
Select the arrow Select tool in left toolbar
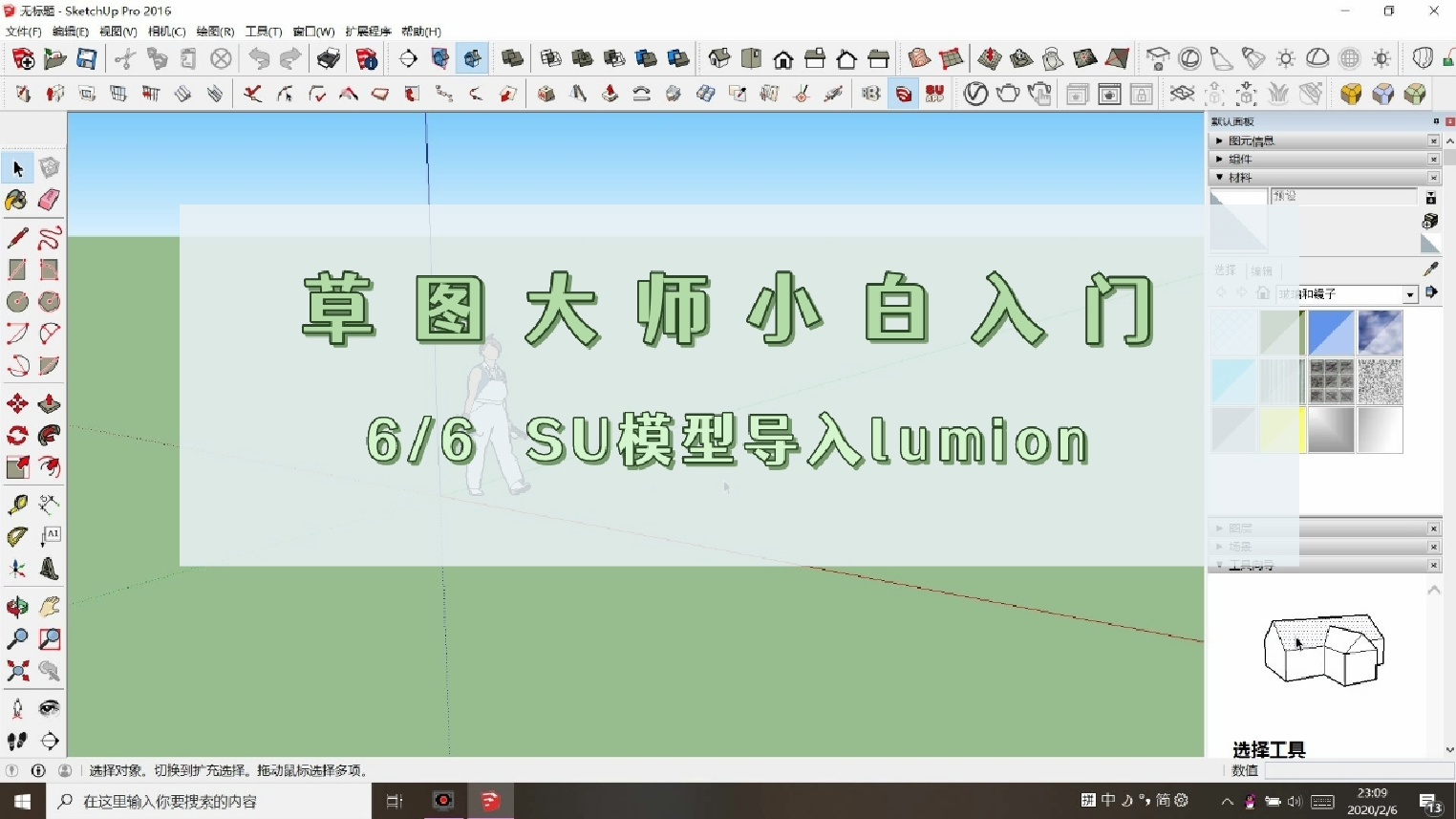pyautogui.click(x=17, y=168)
